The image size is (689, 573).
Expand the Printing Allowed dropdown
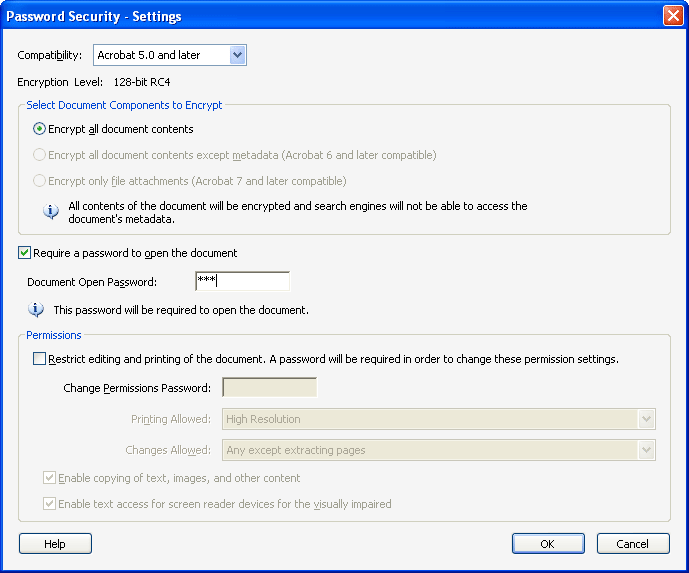pyautogui.click(x=646, y=419)
